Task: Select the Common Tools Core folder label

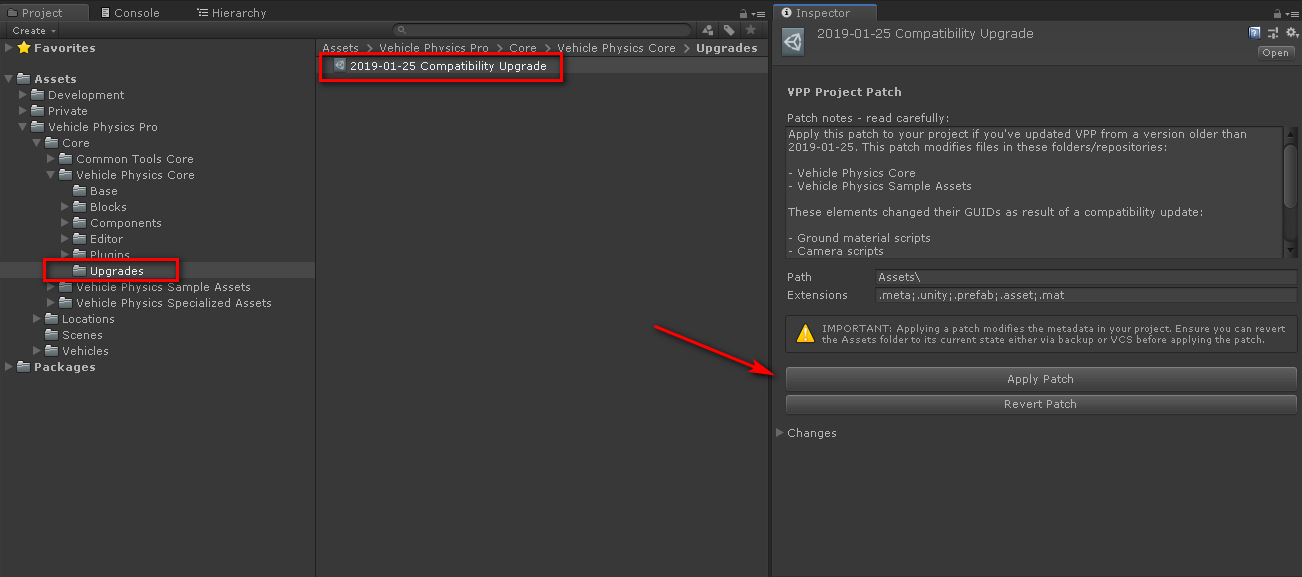Action: pos(135,159)
